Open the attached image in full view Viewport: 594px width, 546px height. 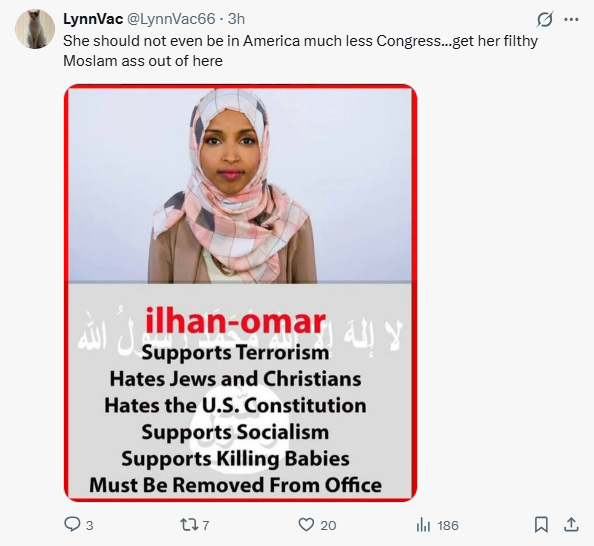[x=241, y=293]
